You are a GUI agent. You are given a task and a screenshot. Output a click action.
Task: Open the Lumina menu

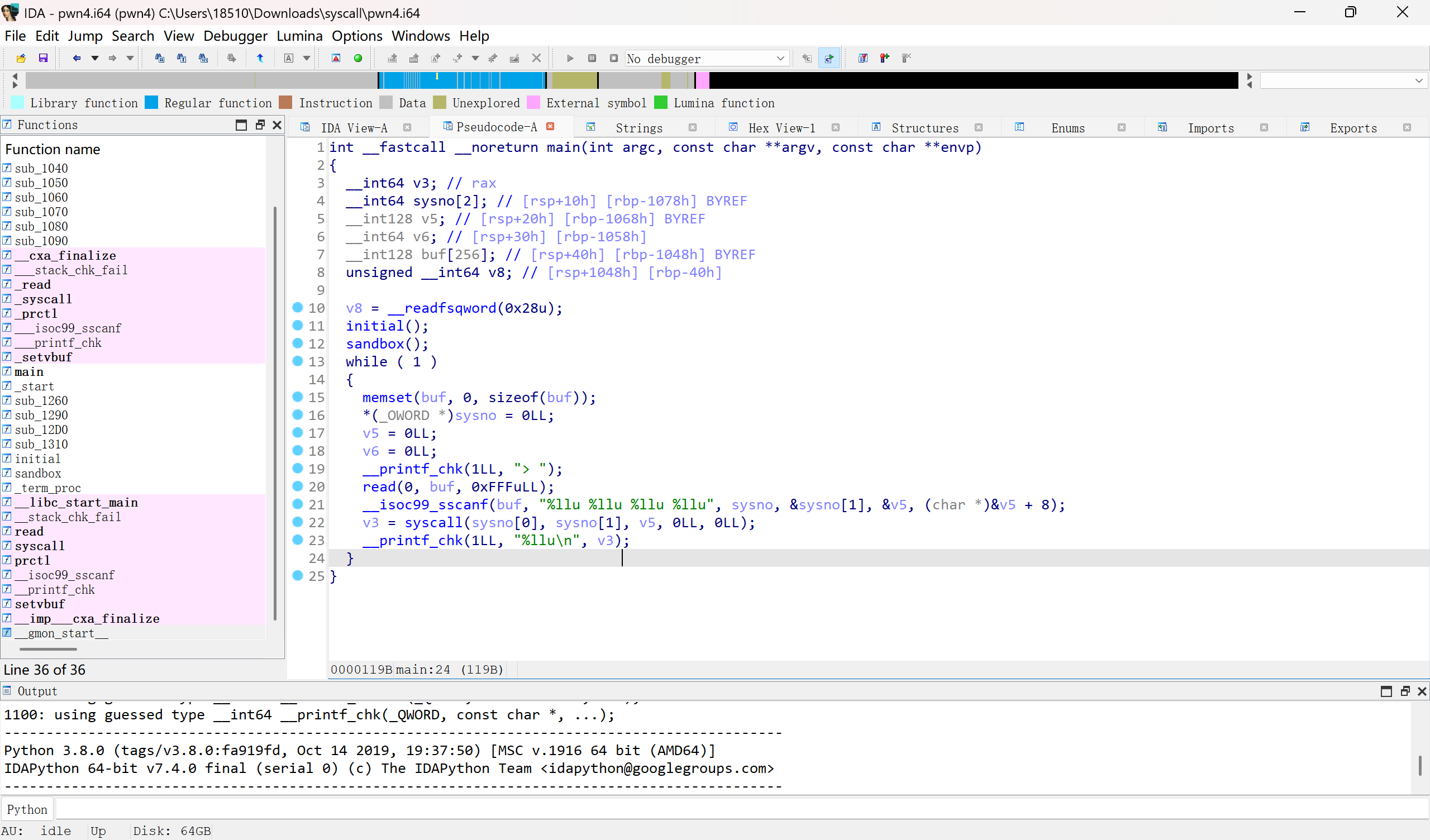(x=299, y=36)
